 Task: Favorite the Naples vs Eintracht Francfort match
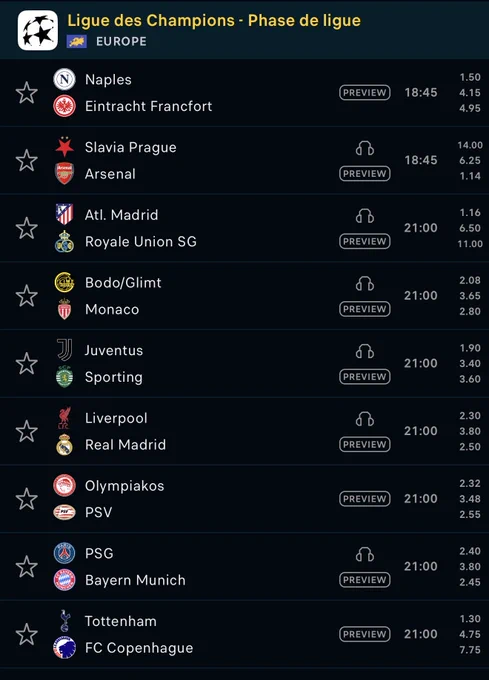pos(26,93)
